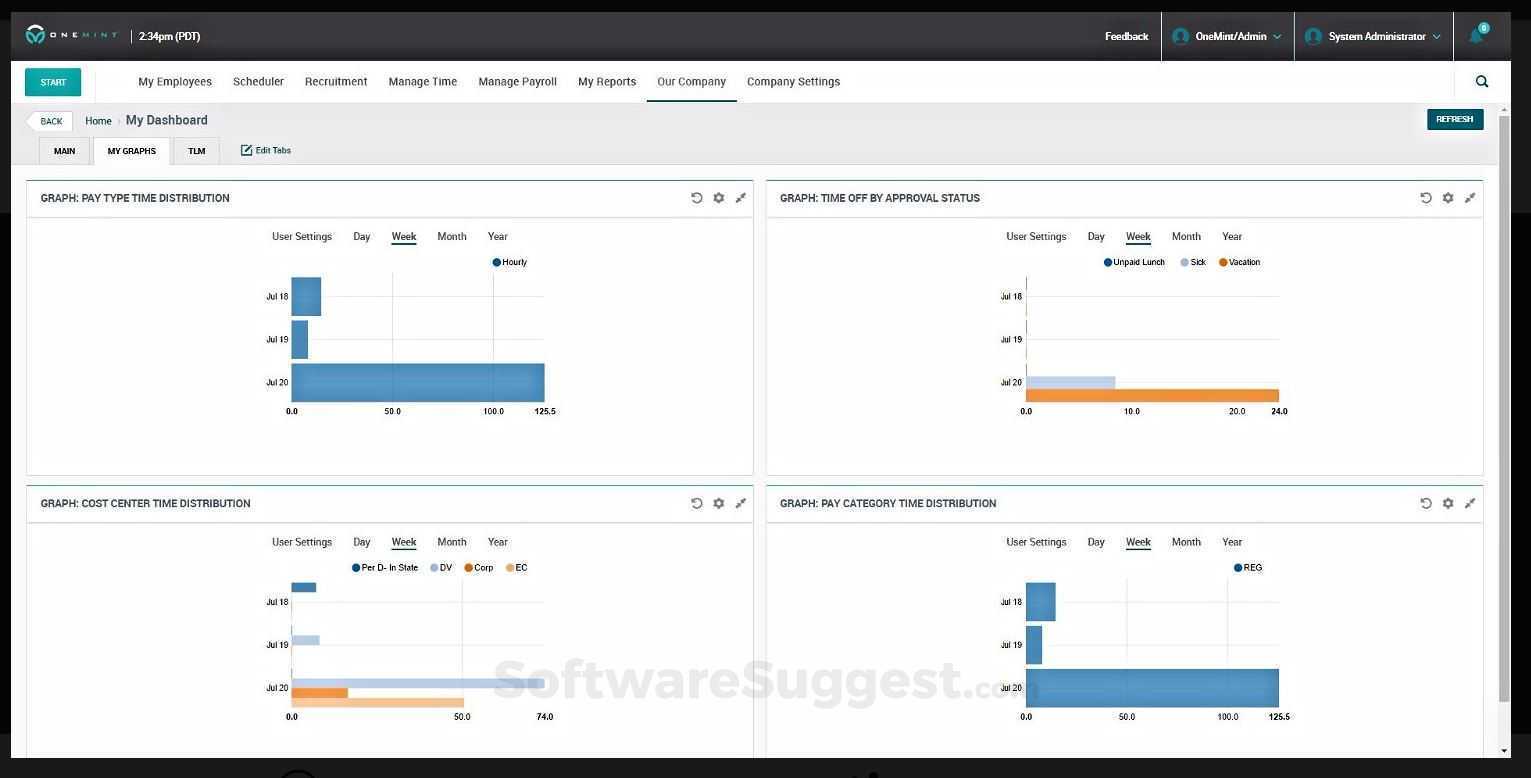Click the Edit Tabs pencil icon
The height and width of the screenshot is (778, 1531).
click(246, 150)
